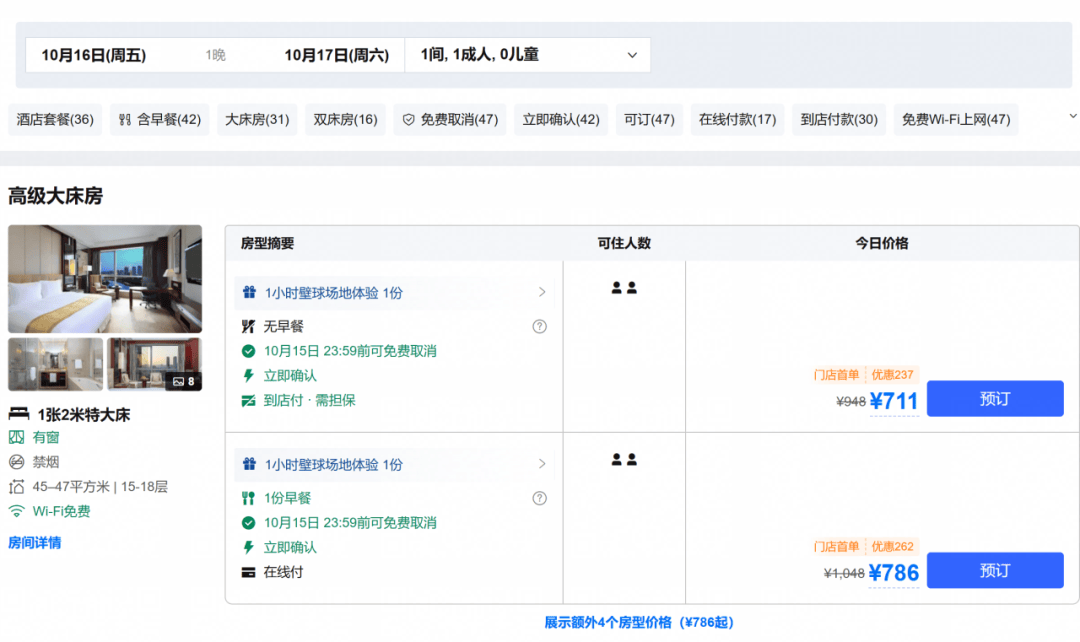Toggle the 双床房(16) filter

point(345,120)
